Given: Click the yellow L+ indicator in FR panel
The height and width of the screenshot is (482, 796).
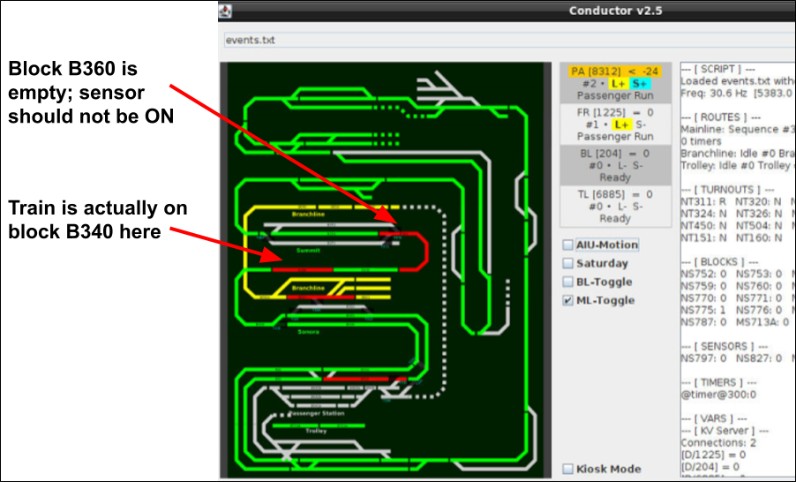Looking at the screenshot, I should tap(621, 123).
